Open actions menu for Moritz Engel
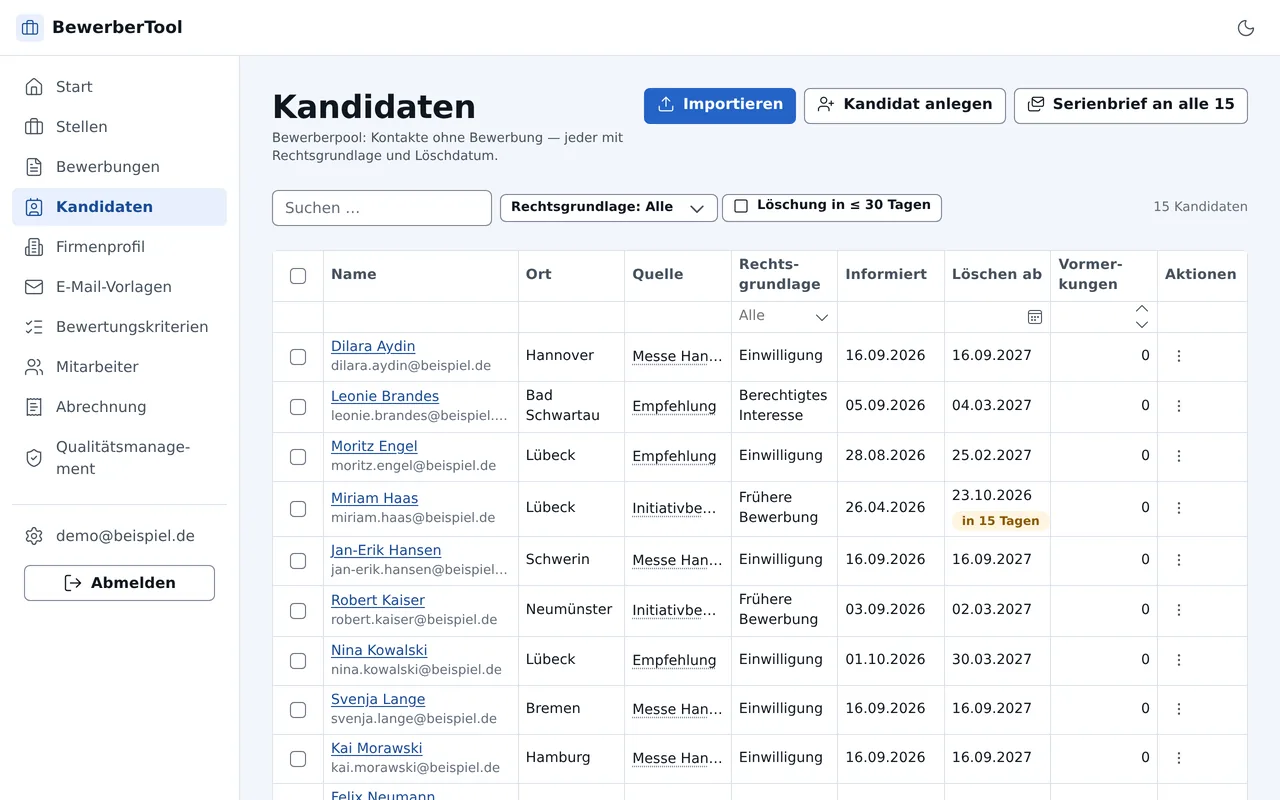 click(1179, 456)
